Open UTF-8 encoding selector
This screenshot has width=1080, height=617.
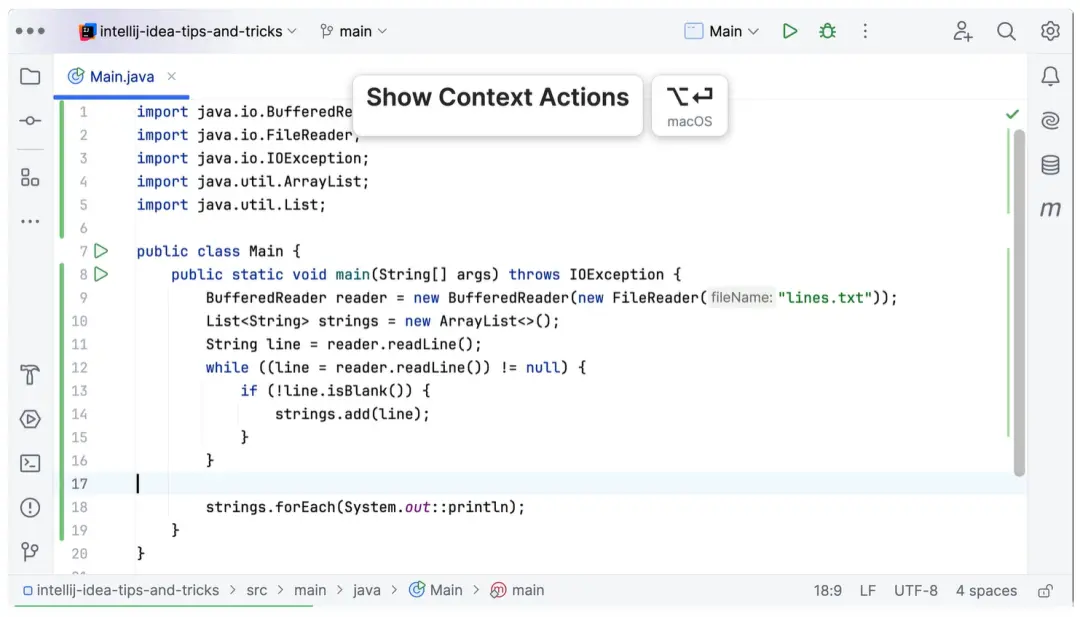[915, 591]
